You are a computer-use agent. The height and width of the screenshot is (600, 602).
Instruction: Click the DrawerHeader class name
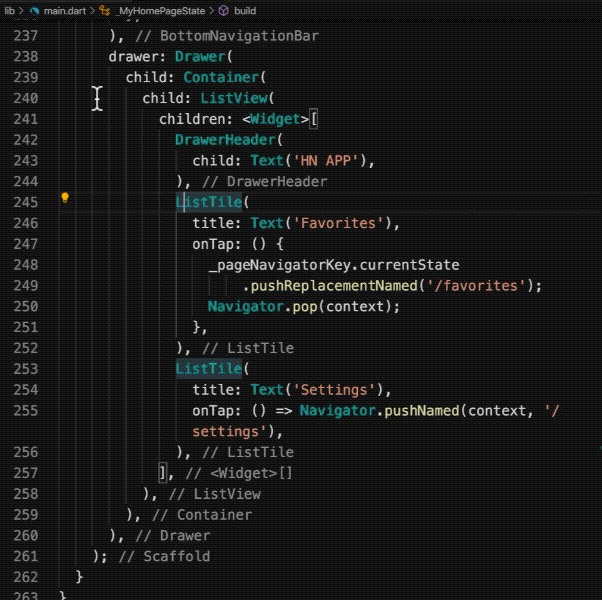coord(226,140)
